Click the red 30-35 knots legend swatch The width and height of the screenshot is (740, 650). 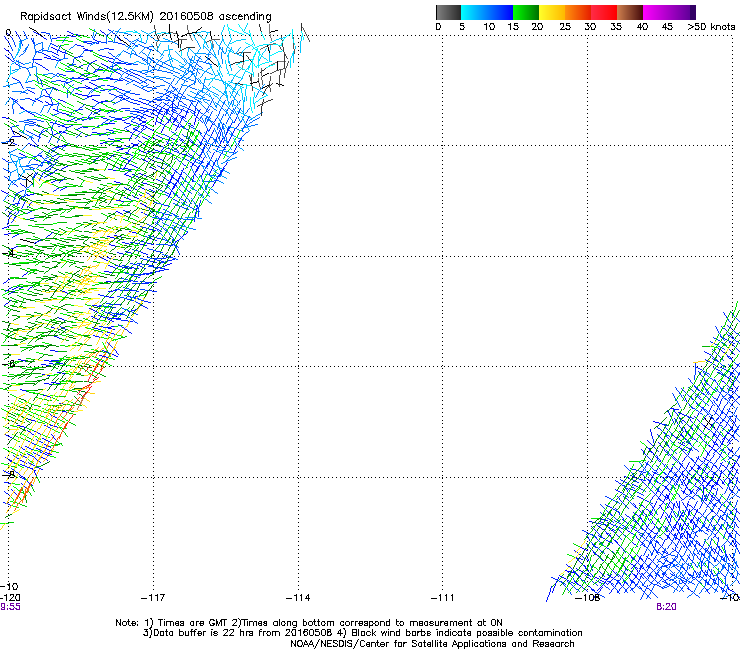click(604, 12)
